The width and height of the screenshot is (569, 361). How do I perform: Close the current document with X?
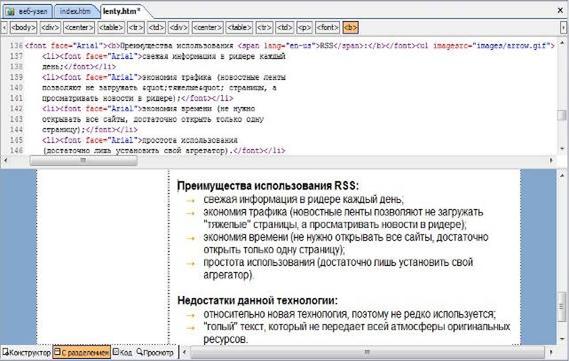click(x=560, y=11)
